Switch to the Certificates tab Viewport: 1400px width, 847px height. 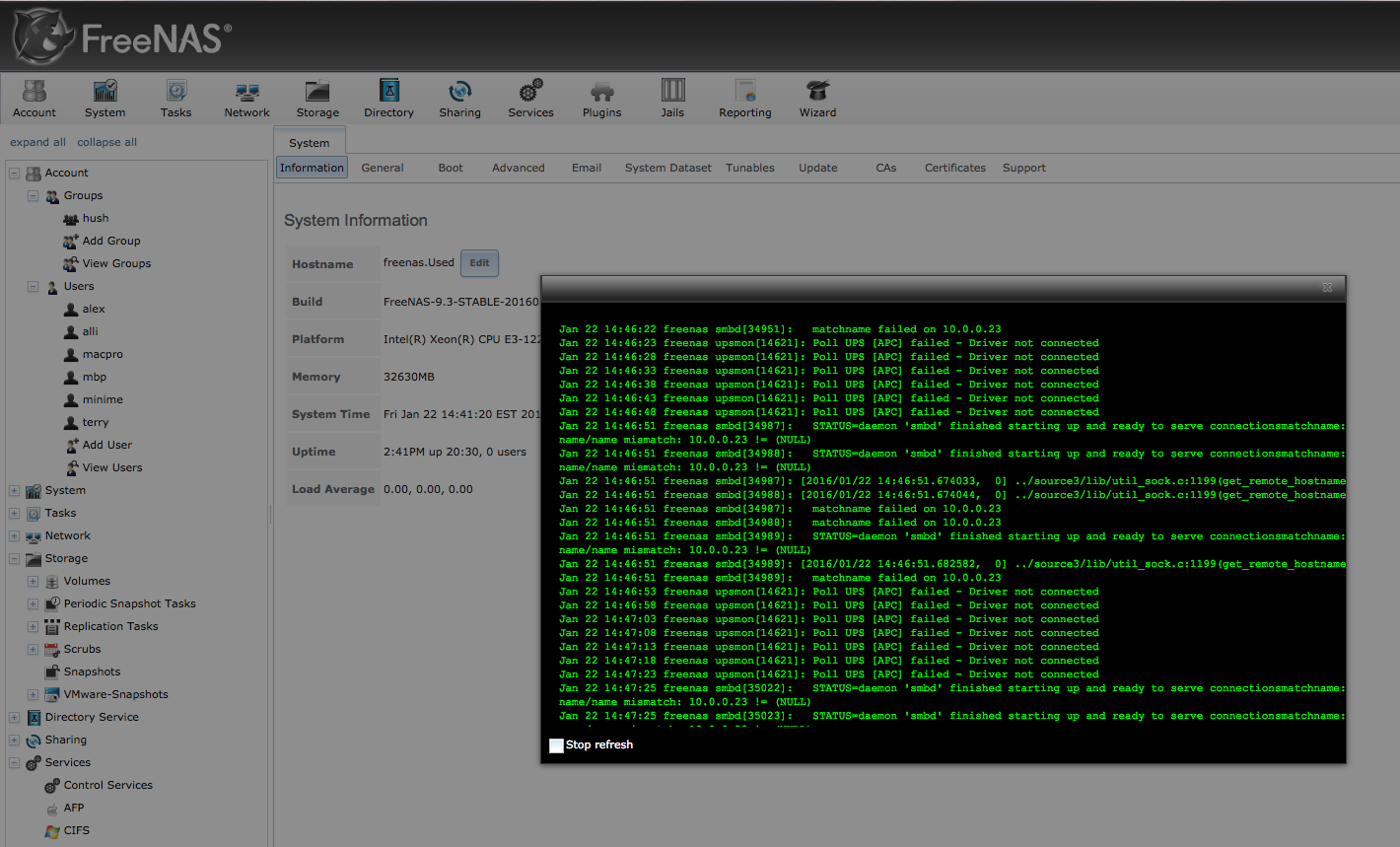click(955, 168)
